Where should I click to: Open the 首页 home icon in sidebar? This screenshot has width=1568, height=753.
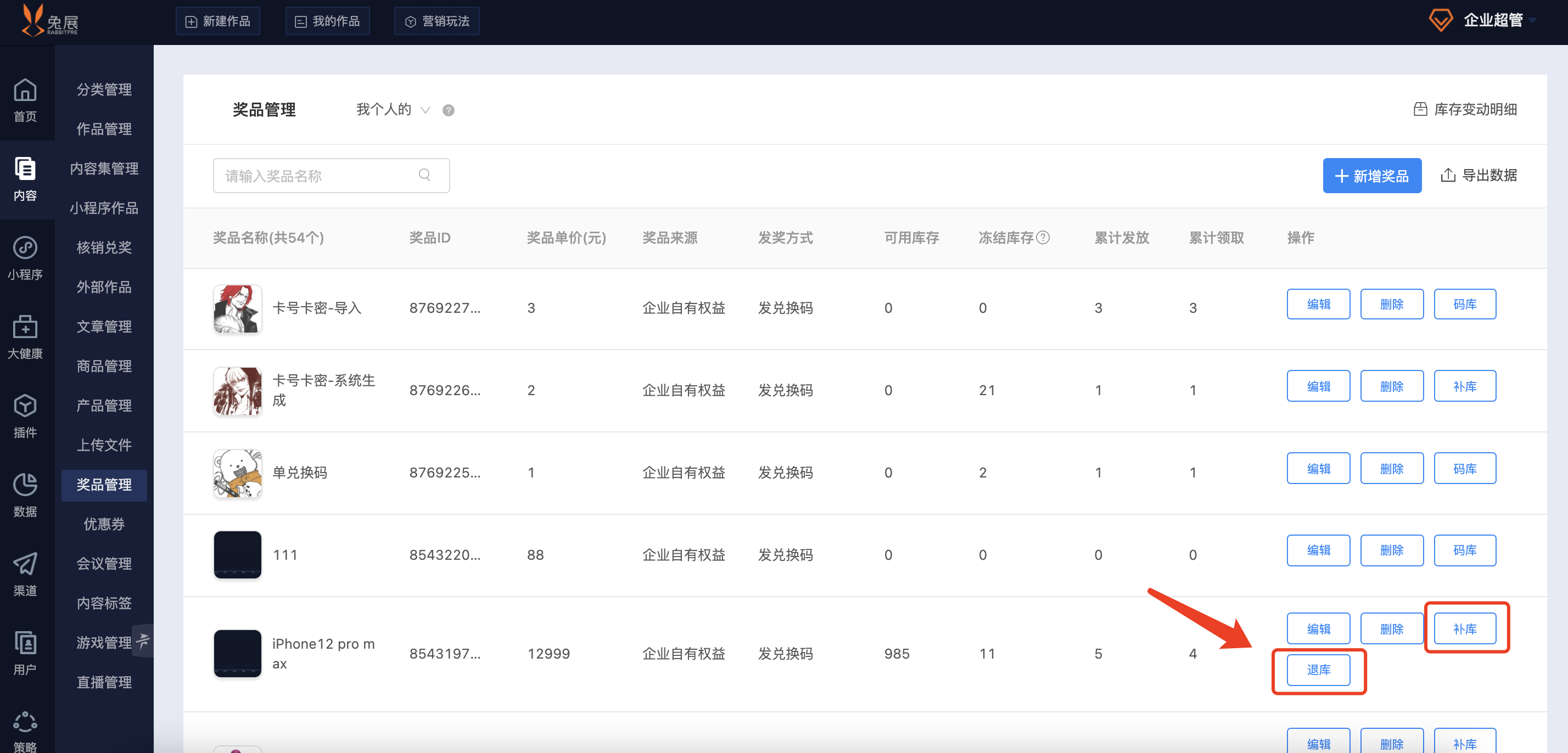coord(25,100)
